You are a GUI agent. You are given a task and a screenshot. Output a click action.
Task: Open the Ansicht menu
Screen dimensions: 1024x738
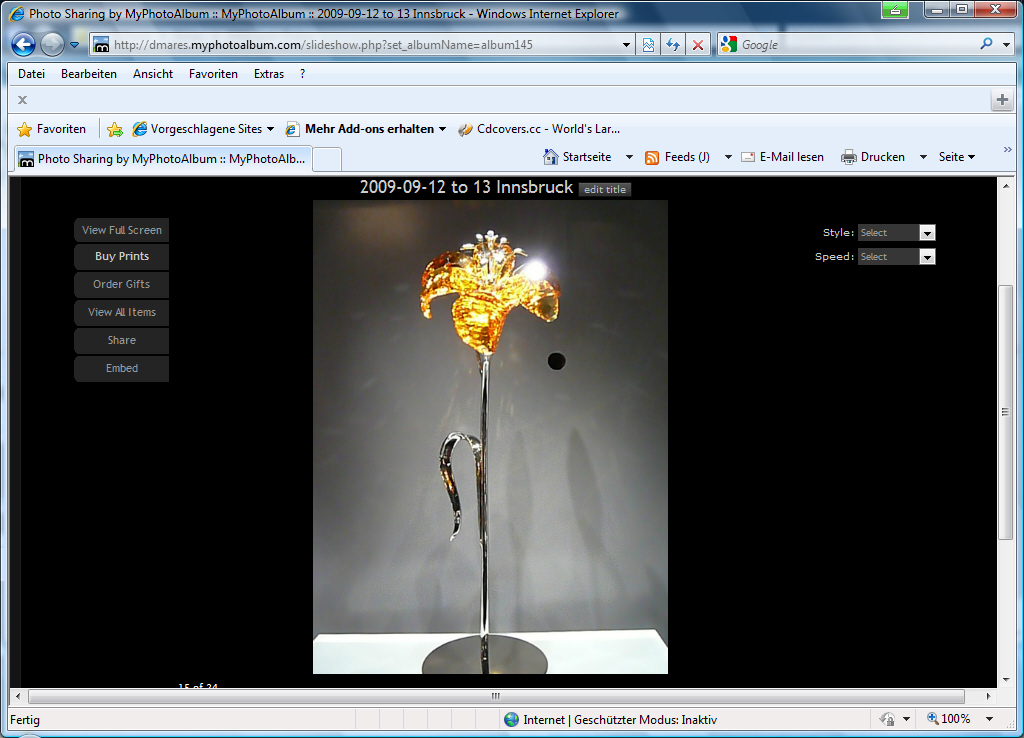152,74
